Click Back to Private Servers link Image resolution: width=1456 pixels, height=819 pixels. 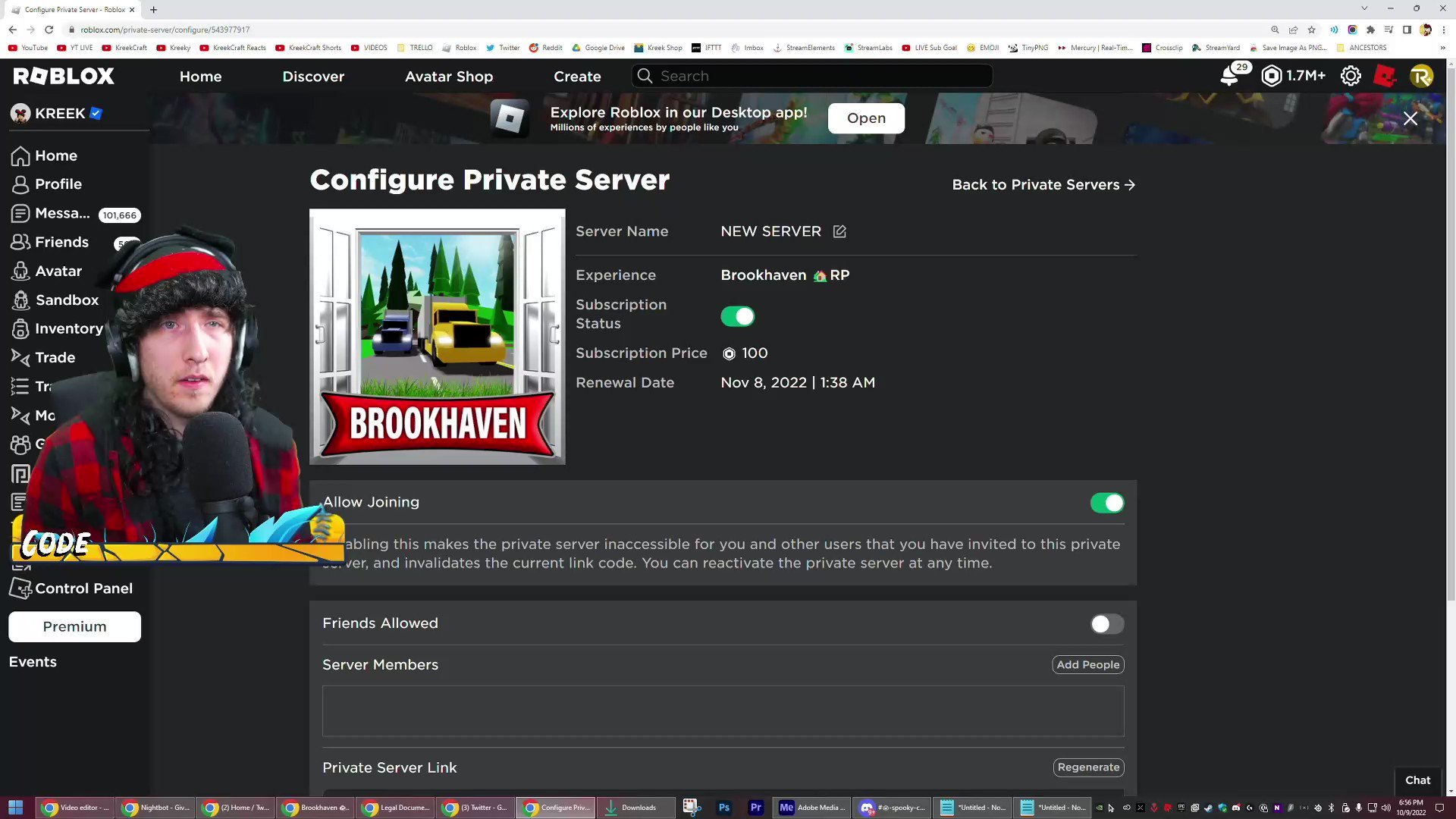click(1044, 184)
